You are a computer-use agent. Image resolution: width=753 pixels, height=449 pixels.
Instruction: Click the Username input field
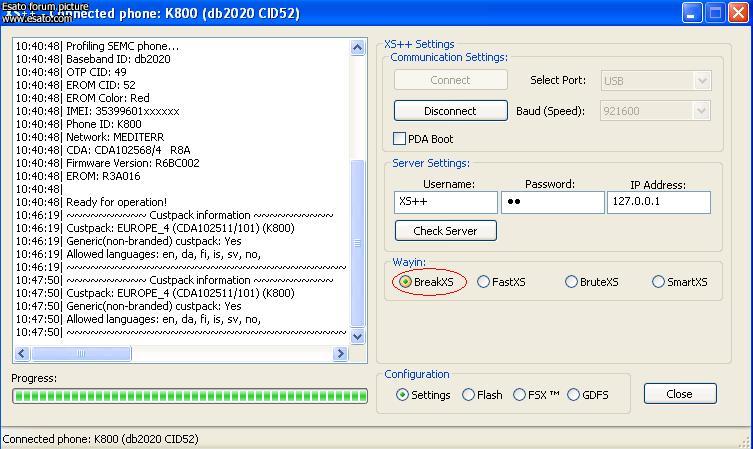pos(446,202)
